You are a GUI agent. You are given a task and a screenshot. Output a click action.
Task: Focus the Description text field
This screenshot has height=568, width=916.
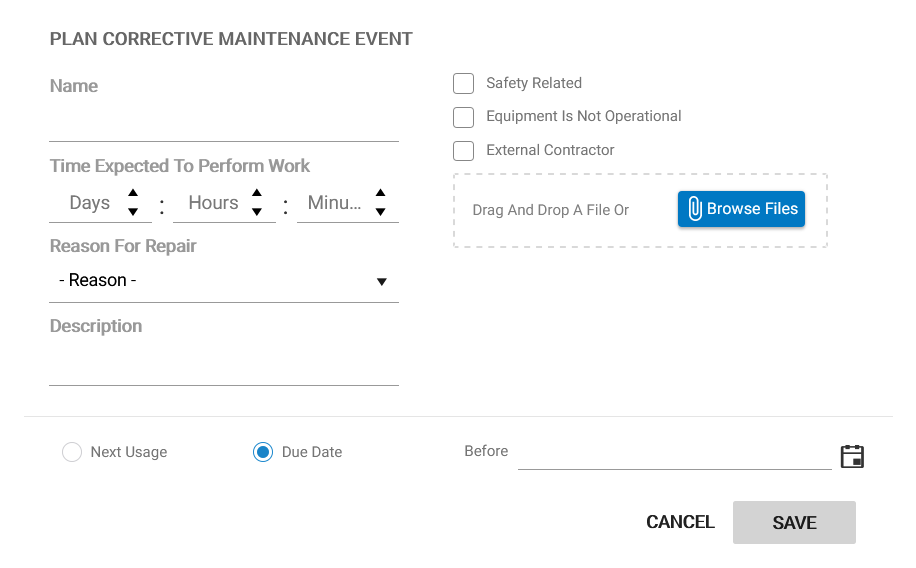tap(223, 366)
